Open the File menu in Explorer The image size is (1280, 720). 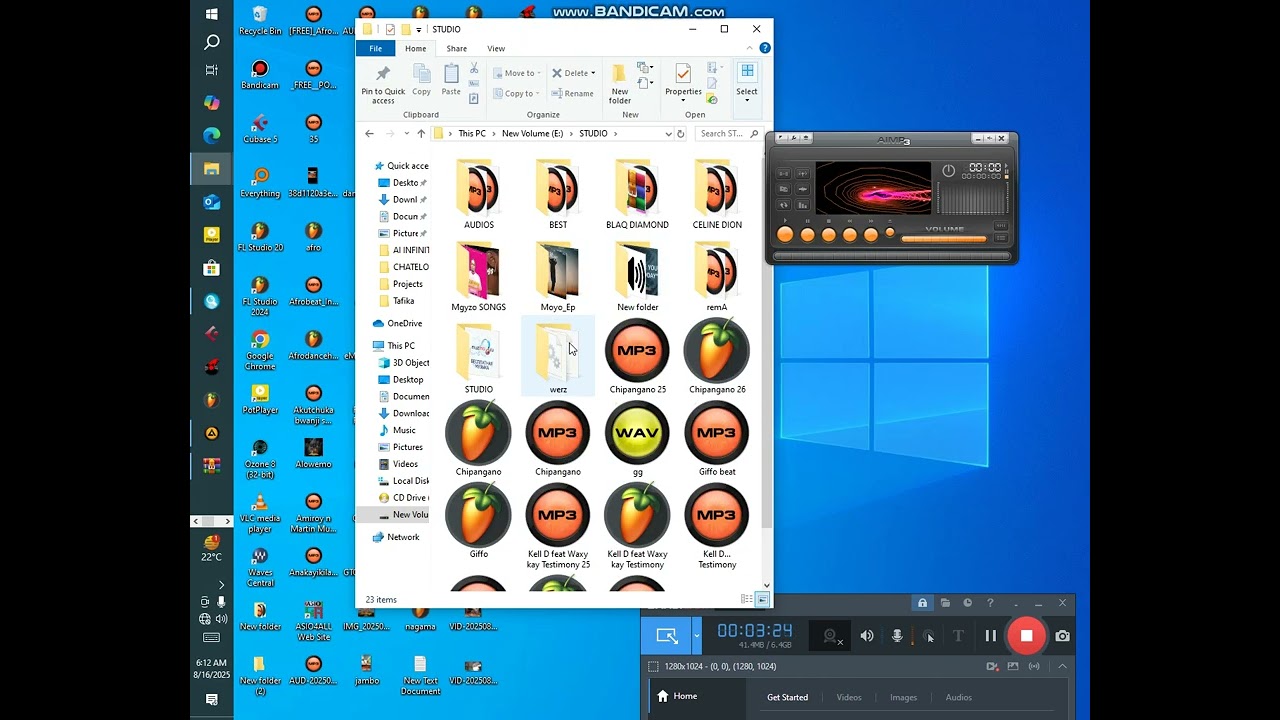(x=376, y=48)
